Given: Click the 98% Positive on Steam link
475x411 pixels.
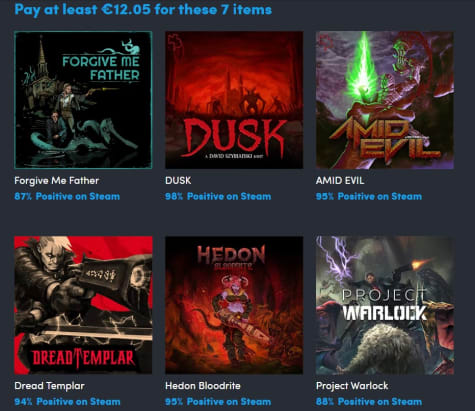Looking at the screenshot, I should click(x=218, y=196).
